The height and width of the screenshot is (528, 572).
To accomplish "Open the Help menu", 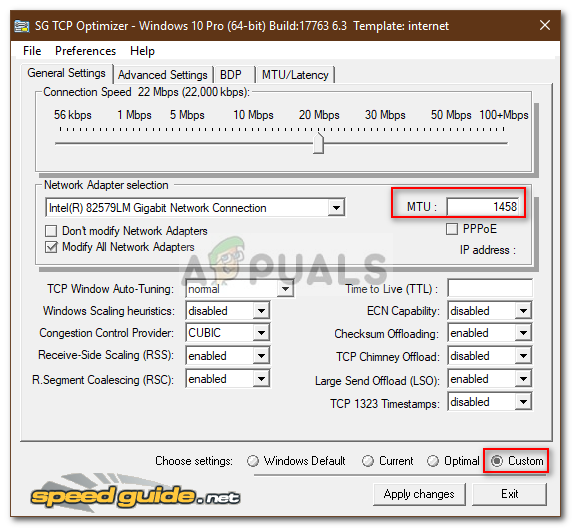I will (142, 51).
